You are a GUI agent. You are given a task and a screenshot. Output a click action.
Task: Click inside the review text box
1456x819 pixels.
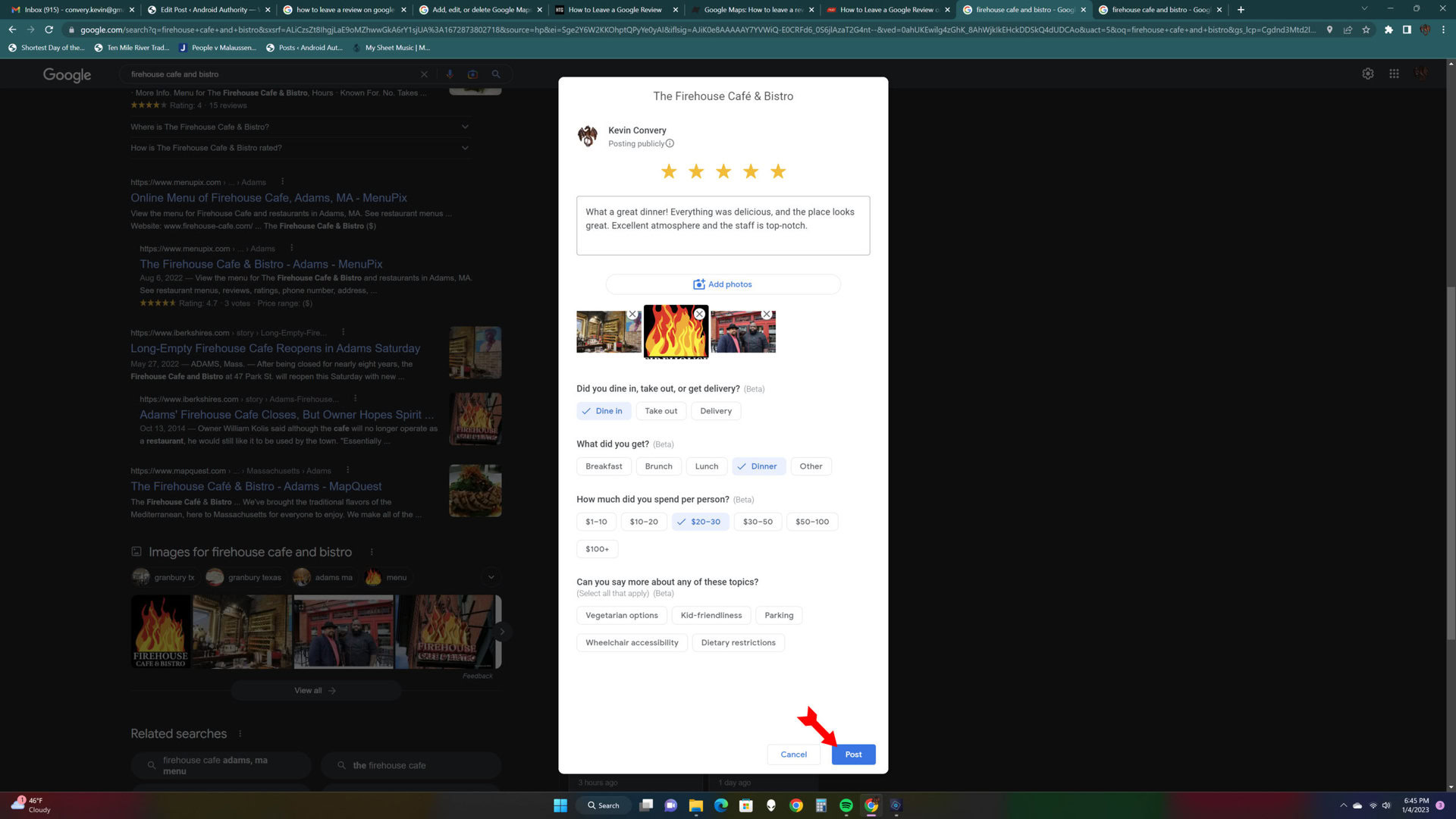[x=723, y=226]
